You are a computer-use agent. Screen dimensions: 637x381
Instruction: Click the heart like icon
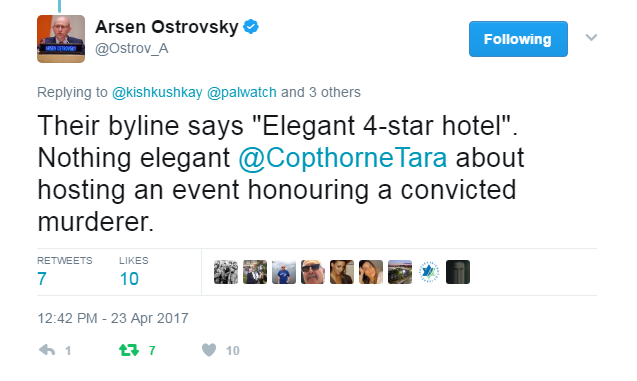[209, 350]
